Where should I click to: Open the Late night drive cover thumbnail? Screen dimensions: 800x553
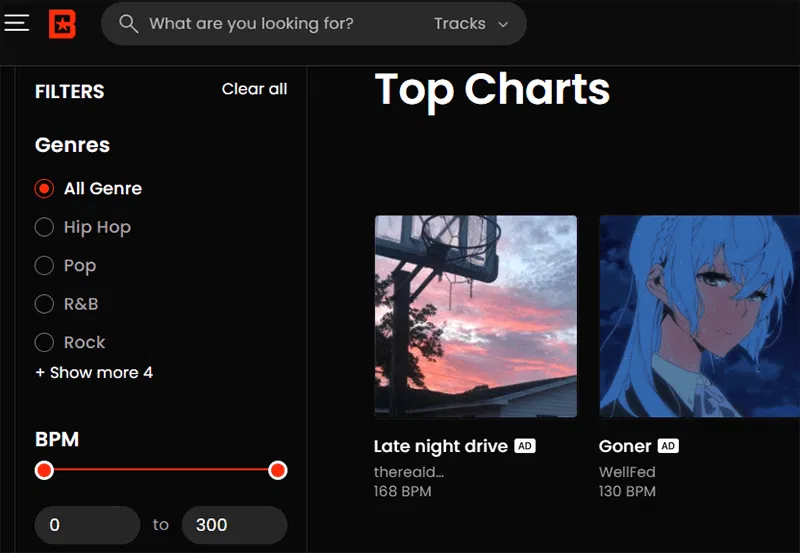point(476,316)
